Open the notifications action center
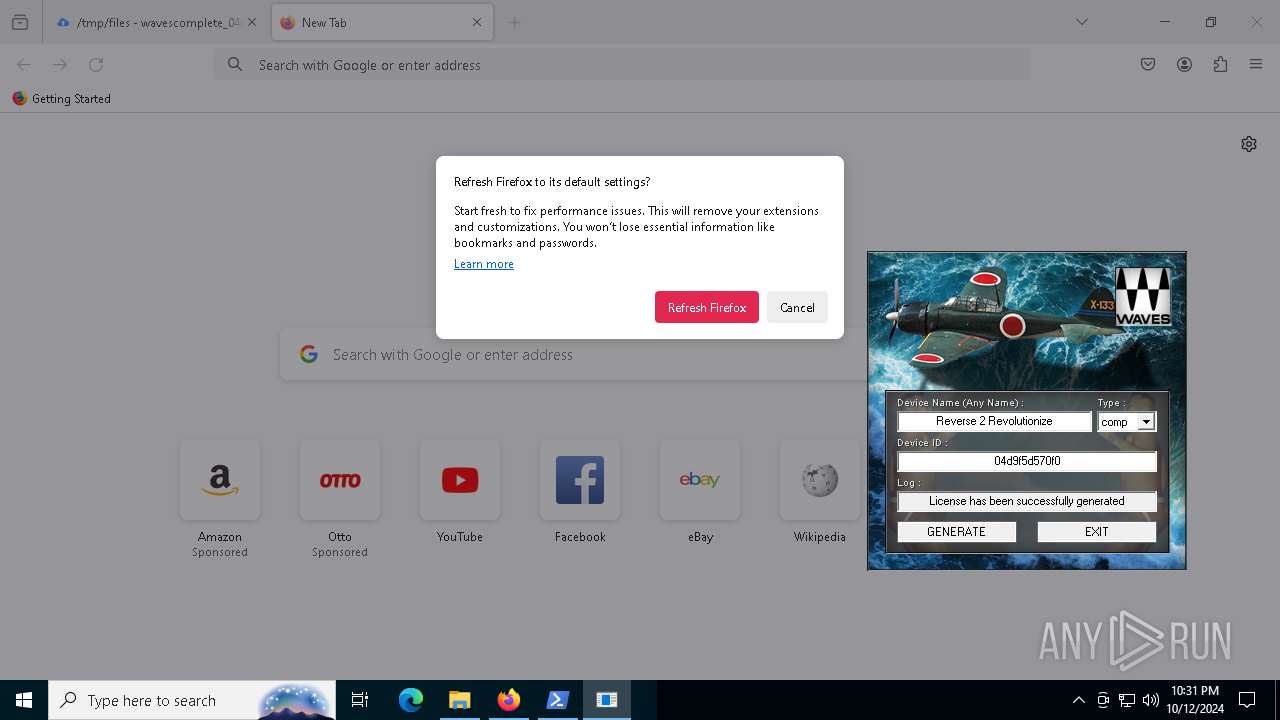This screenshot has width=1280, height=720. tap(1247, 700)
